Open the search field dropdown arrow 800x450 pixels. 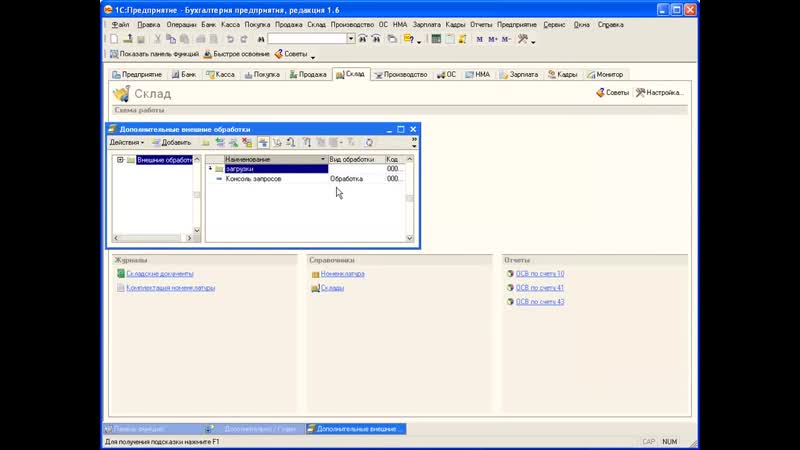351,39
